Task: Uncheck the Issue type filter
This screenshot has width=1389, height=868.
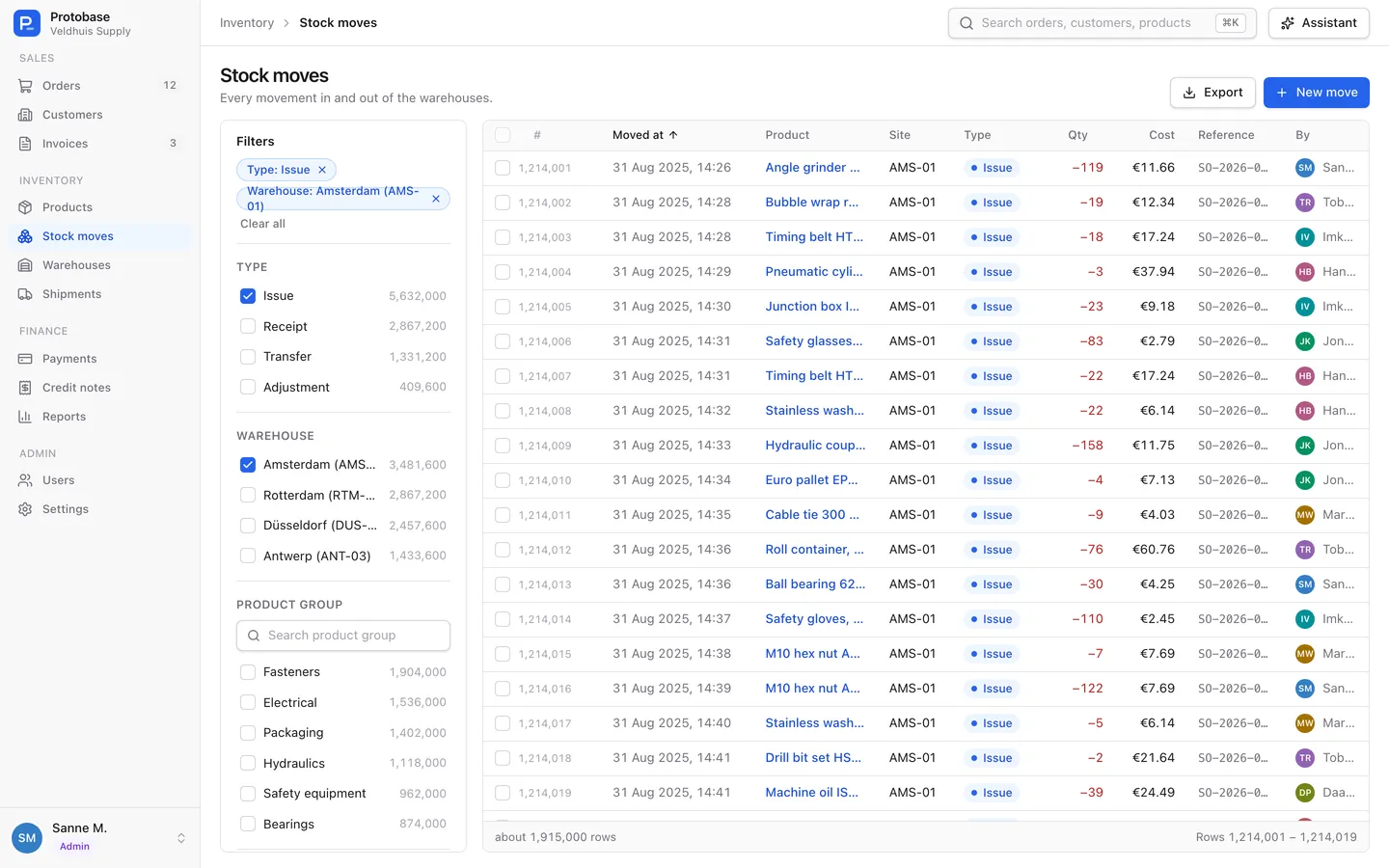Action: 248,296
